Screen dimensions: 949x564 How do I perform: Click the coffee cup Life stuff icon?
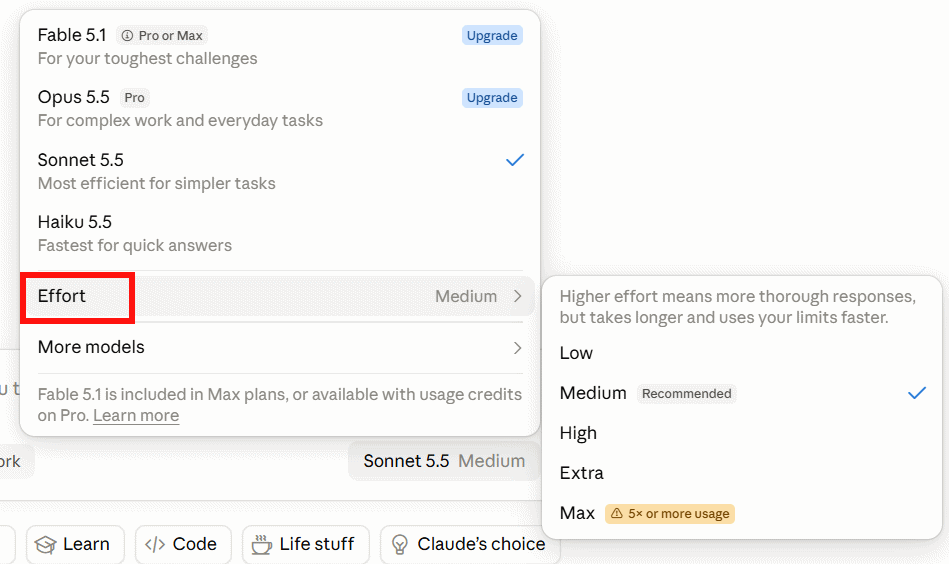pos(261,544)
